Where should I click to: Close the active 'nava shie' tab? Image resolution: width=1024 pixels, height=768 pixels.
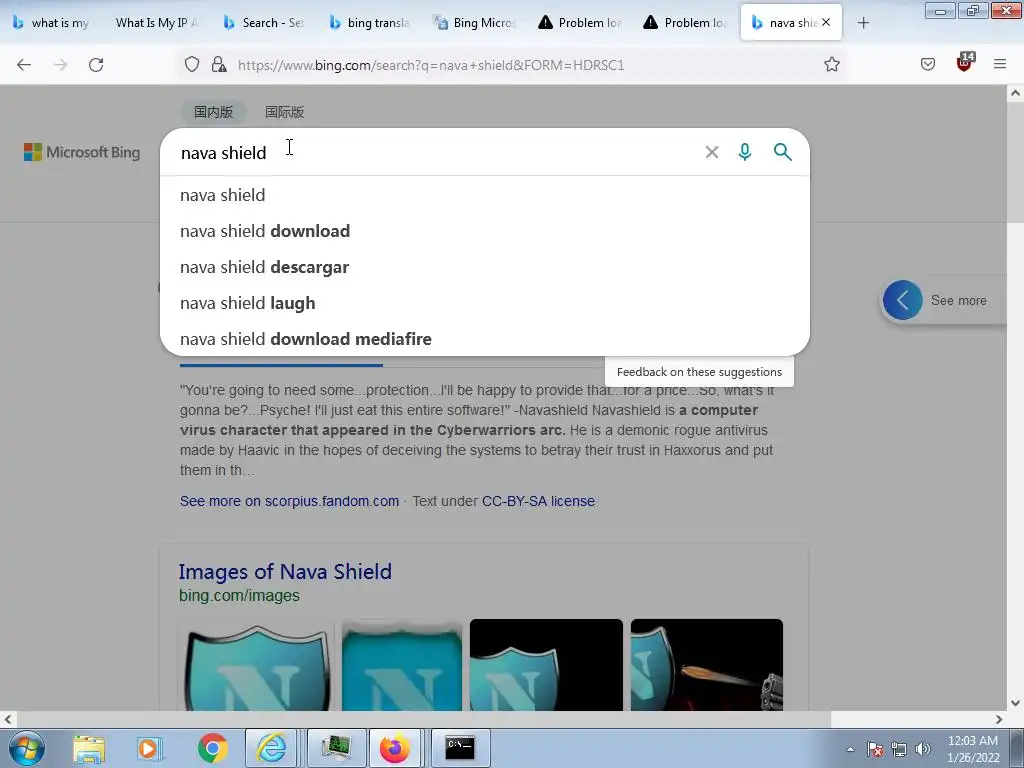click(826, 22)
